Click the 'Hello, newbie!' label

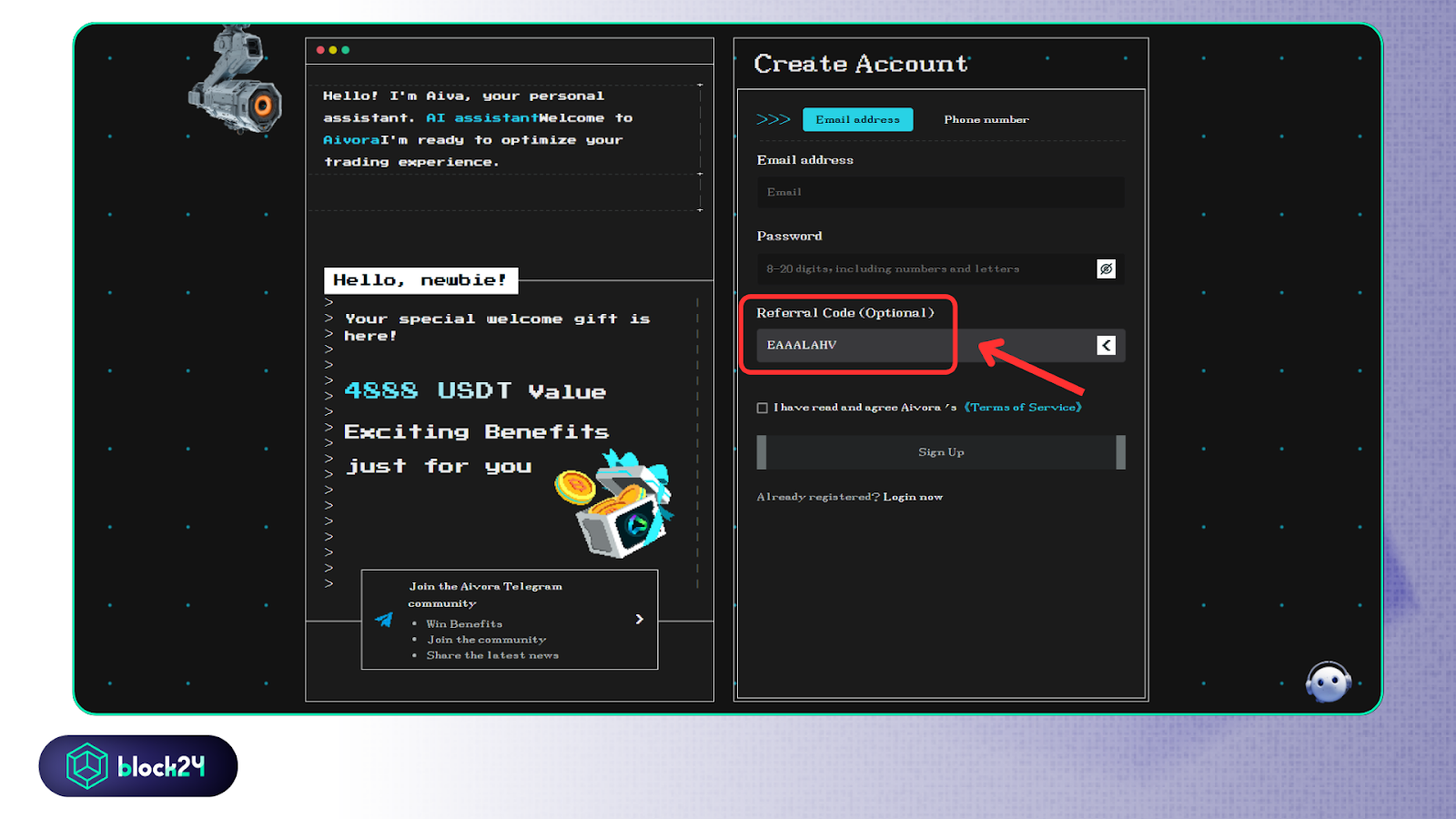click(420, 280)
